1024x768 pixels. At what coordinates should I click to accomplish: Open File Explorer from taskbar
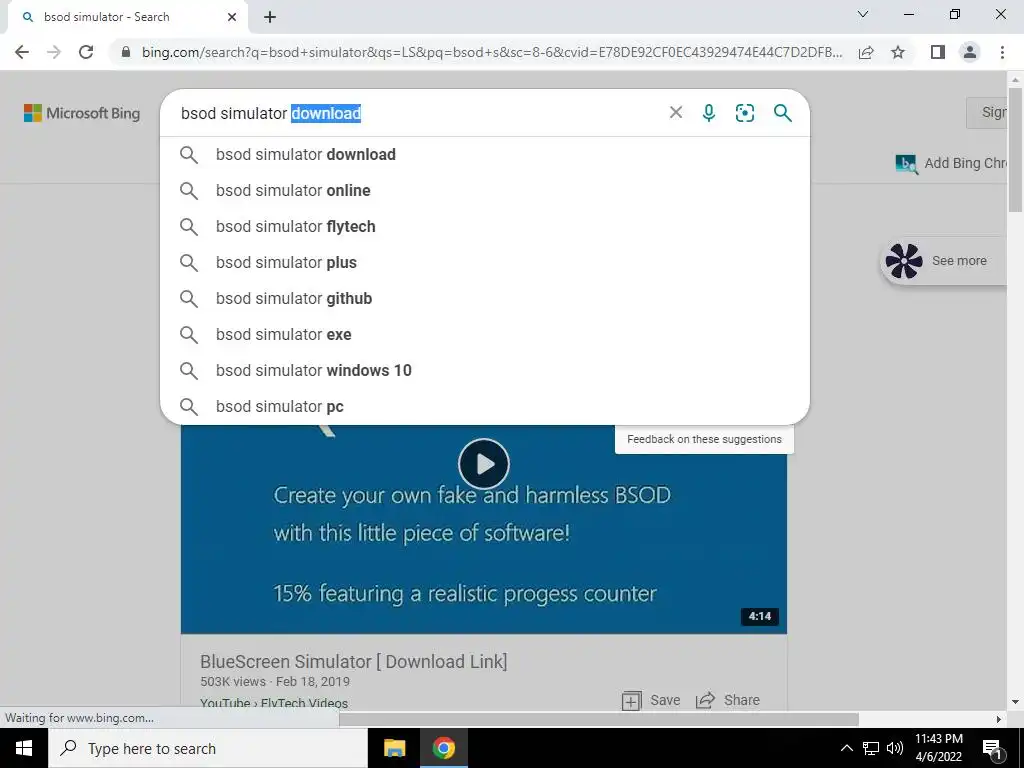pyautogui.click(x=394, y=748)
